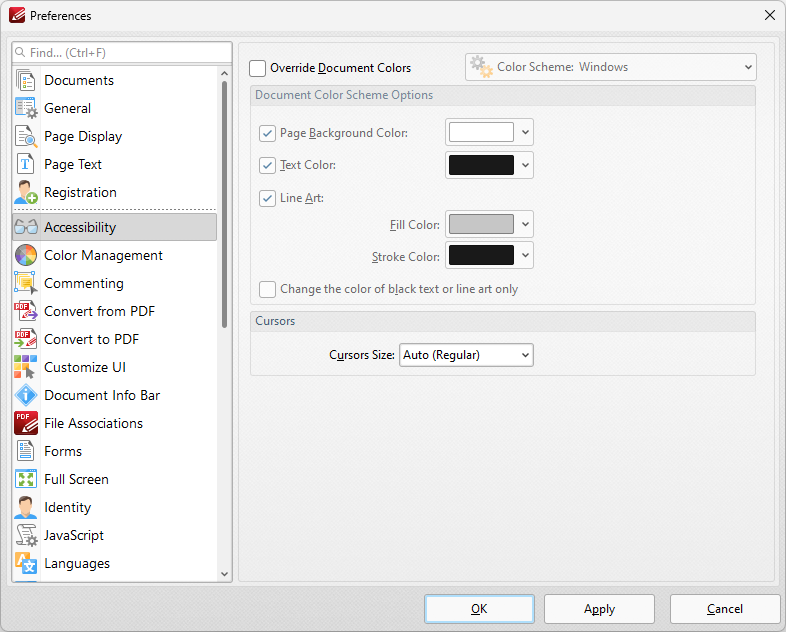Check Change the color of black text only
Screen dimensions: 786x632
pyautogui.click(x=267, y=289)
